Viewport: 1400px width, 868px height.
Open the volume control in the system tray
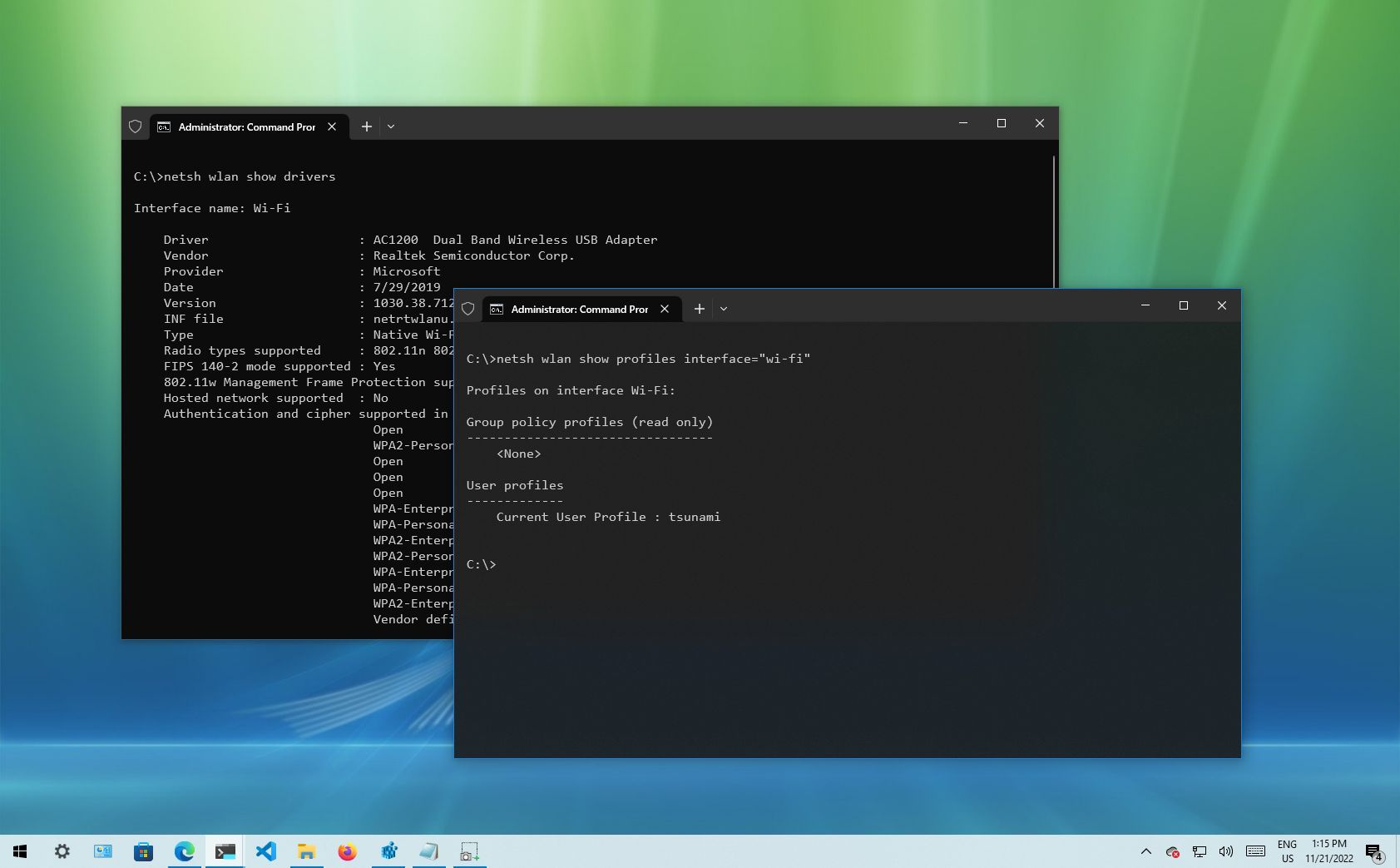pos(1225,851)
